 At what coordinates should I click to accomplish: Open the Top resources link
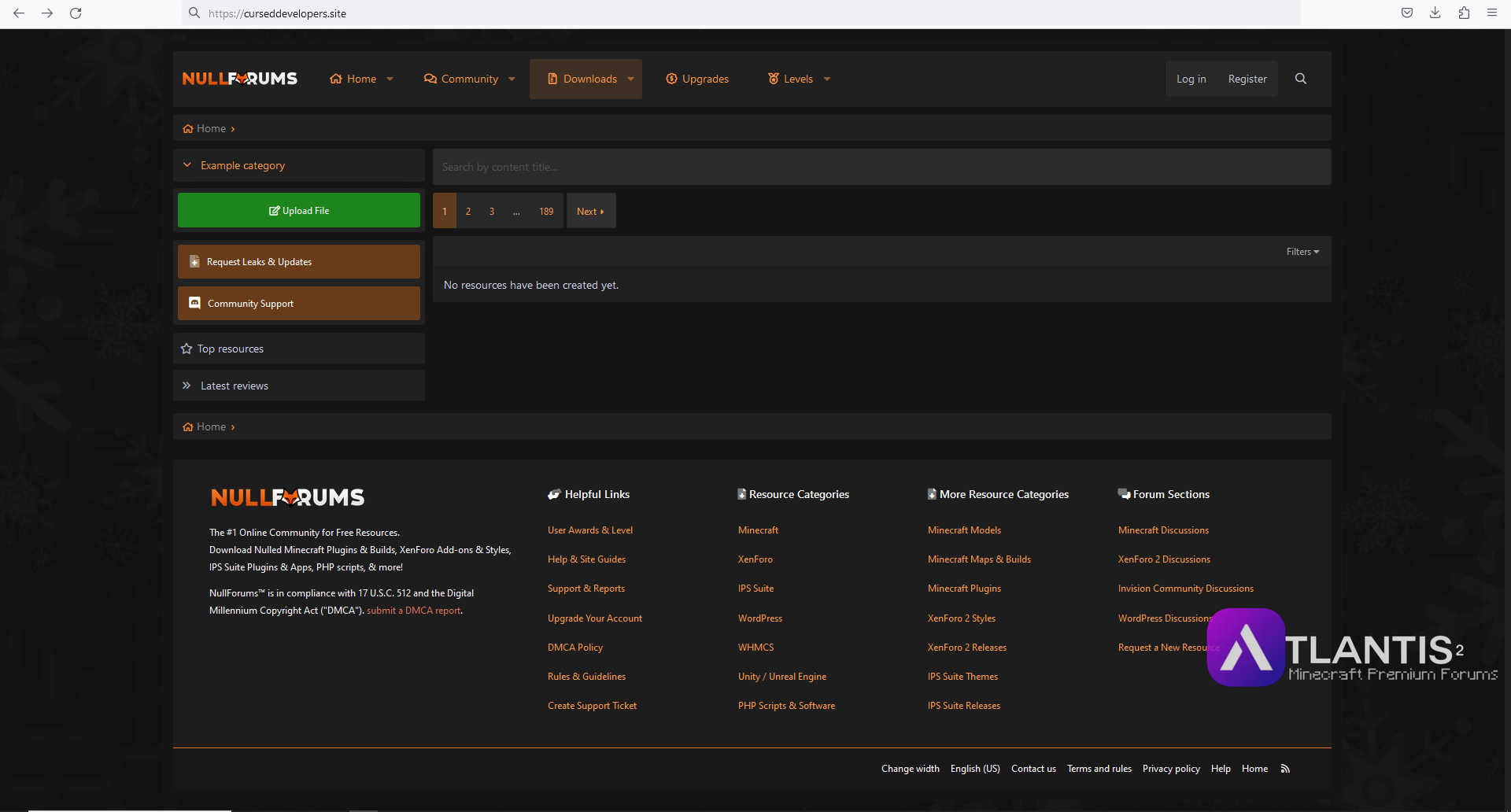(231, 349)
